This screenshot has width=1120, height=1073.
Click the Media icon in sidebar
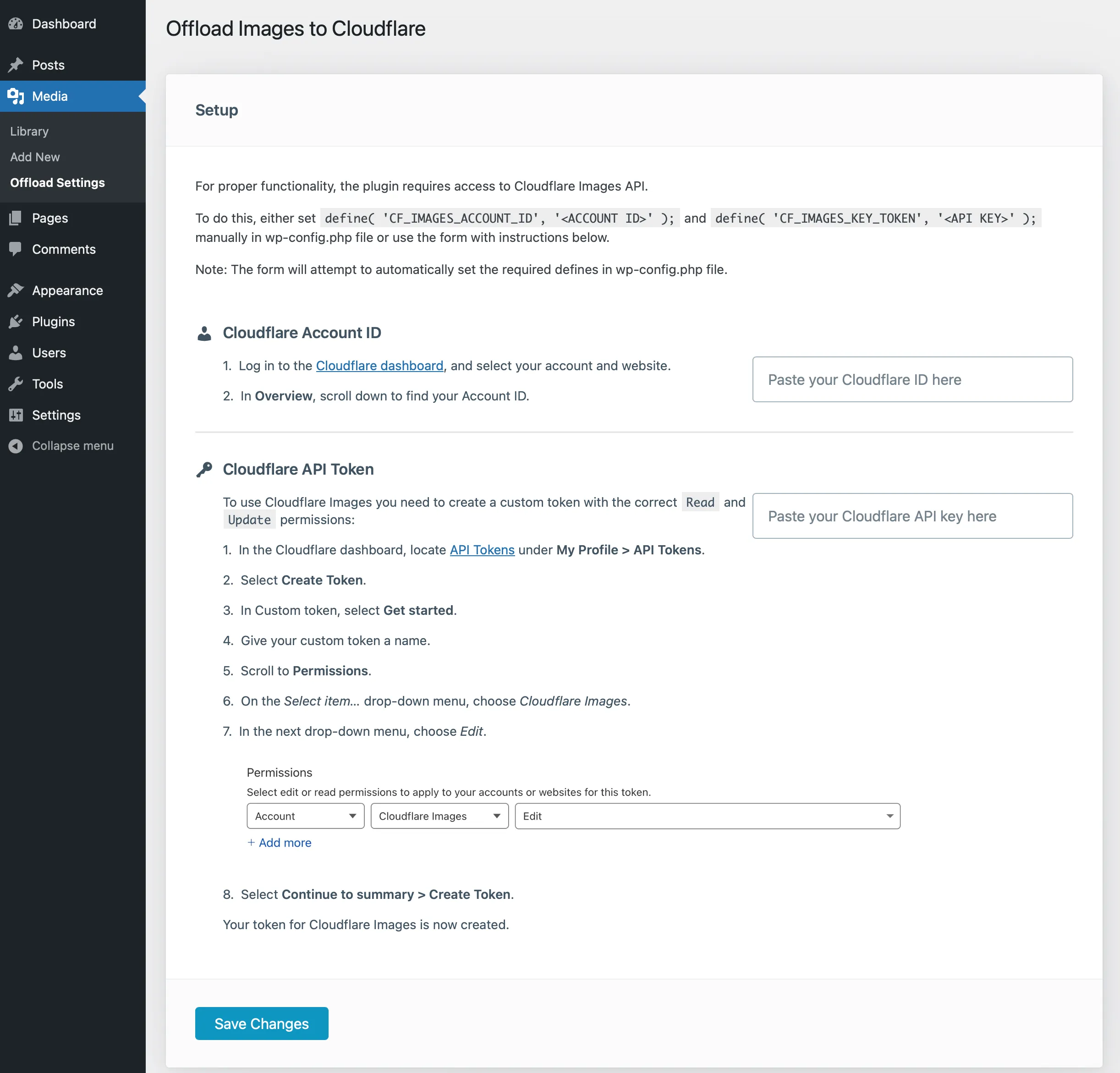click(16, 96)
